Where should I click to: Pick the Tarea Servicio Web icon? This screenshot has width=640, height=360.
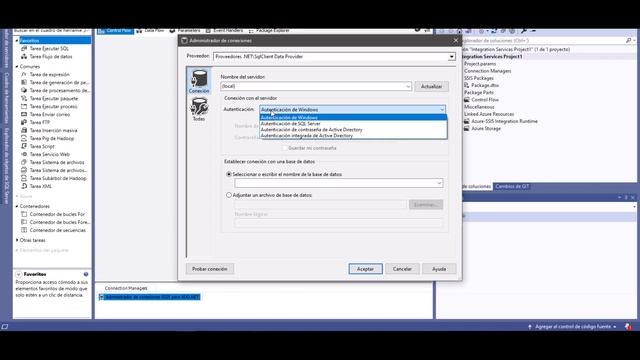point(24,154)
